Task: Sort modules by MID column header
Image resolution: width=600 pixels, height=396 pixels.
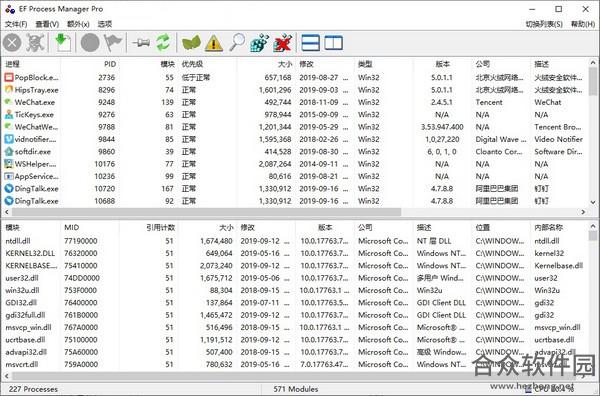Action: tap(72, 228)
